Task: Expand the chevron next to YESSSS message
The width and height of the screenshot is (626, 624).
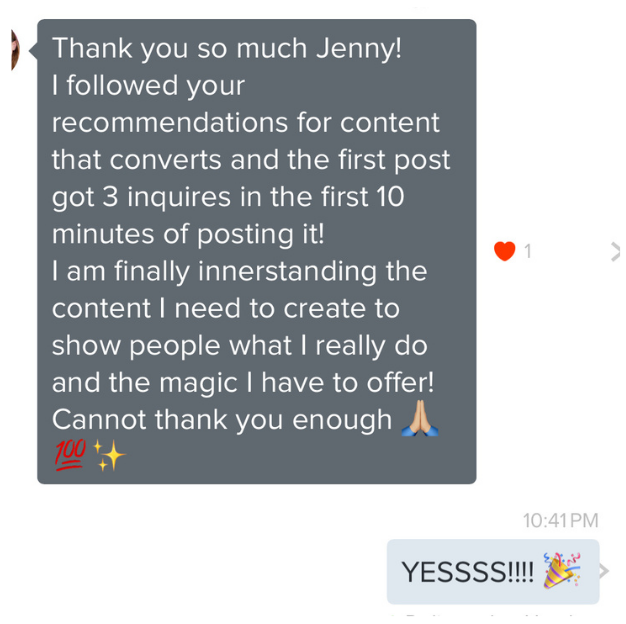Action: 604,571
